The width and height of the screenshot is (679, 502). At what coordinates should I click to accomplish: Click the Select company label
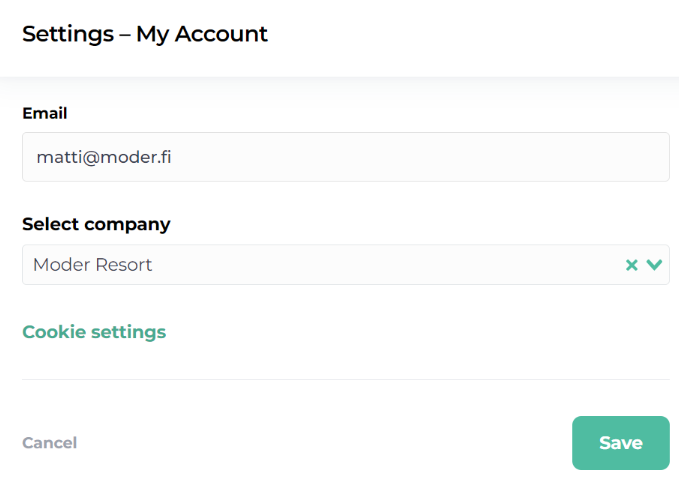point(96,224)
